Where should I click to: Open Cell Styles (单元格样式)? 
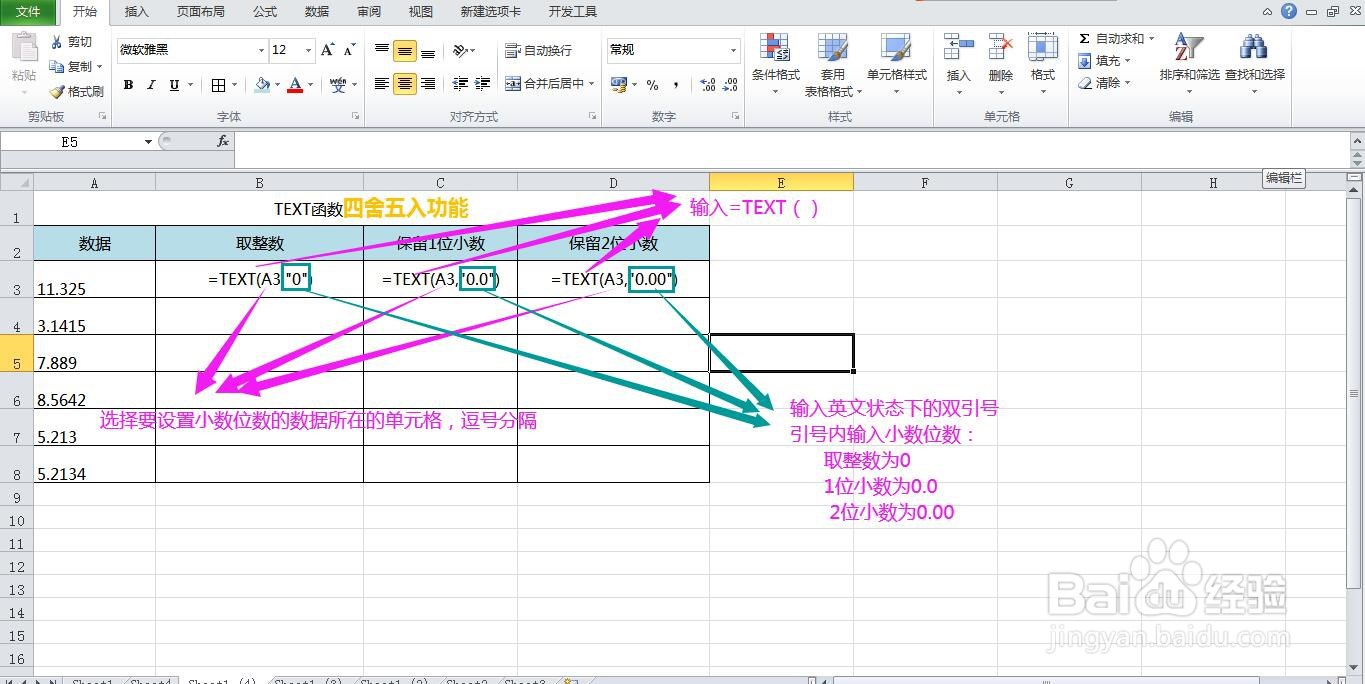pos(896,63)
